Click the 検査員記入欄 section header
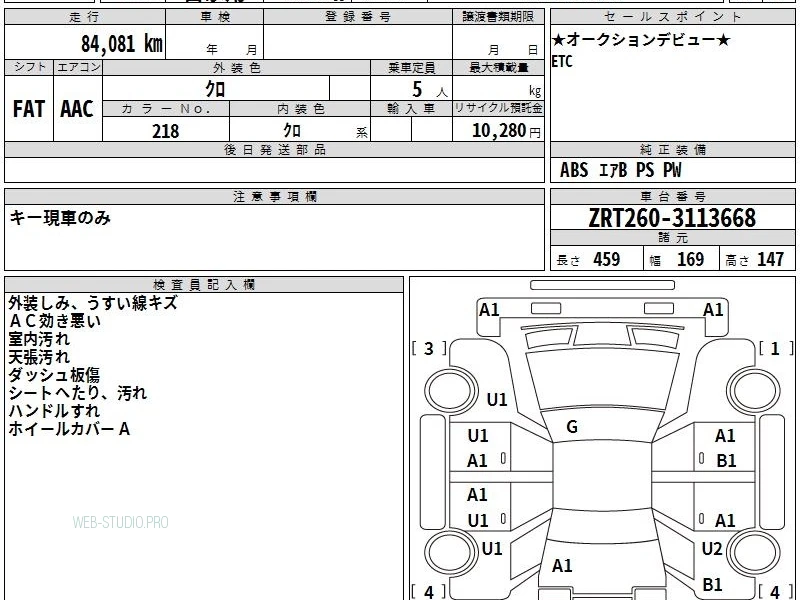This screenshot has width=800, height=600. (204, 285)
